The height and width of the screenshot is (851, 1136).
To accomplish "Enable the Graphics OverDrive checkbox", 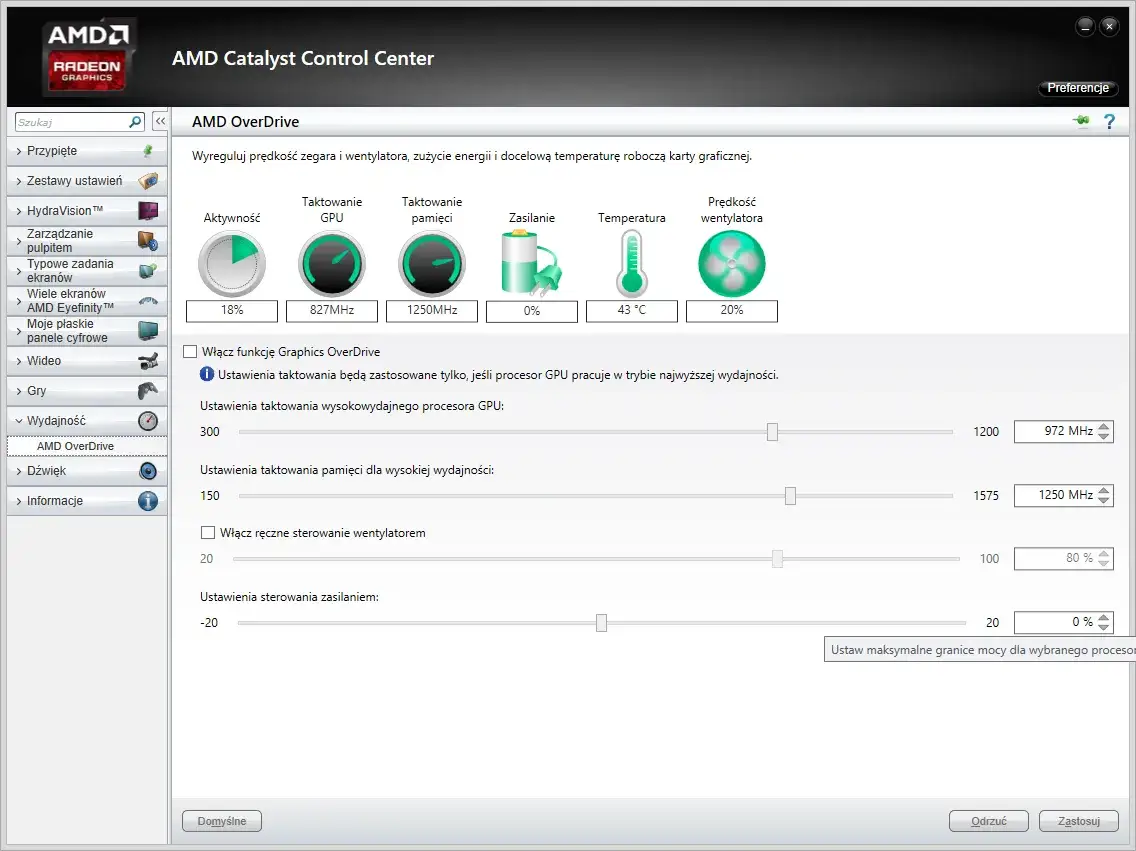I will point(191,351).
